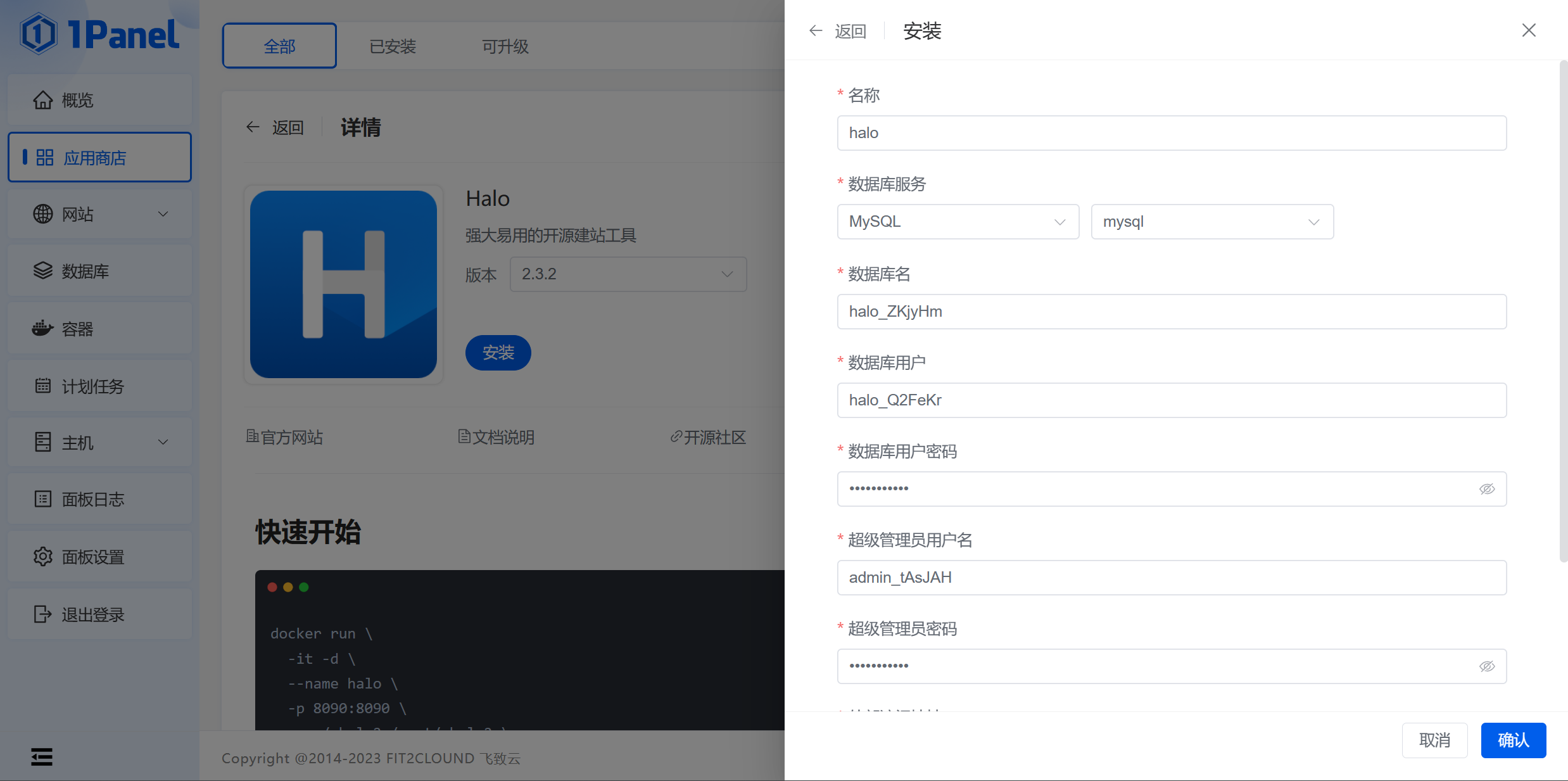This screenshot has height=781, width=1568.
Task: Click the 主机 server icon
Action: click(43, 442)
